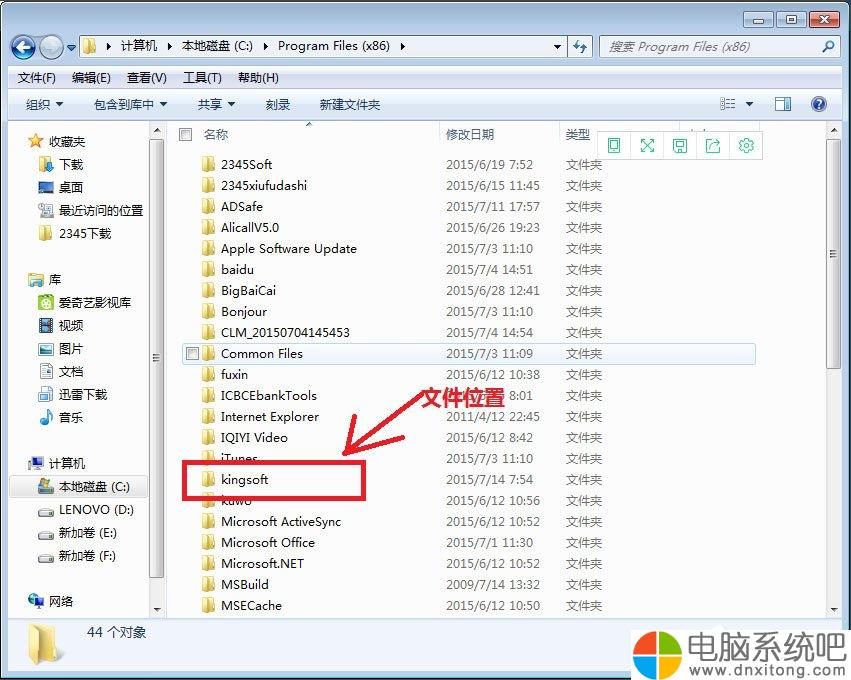
Task: Select the Internet Explorer folder name
Action: point(270,417)
